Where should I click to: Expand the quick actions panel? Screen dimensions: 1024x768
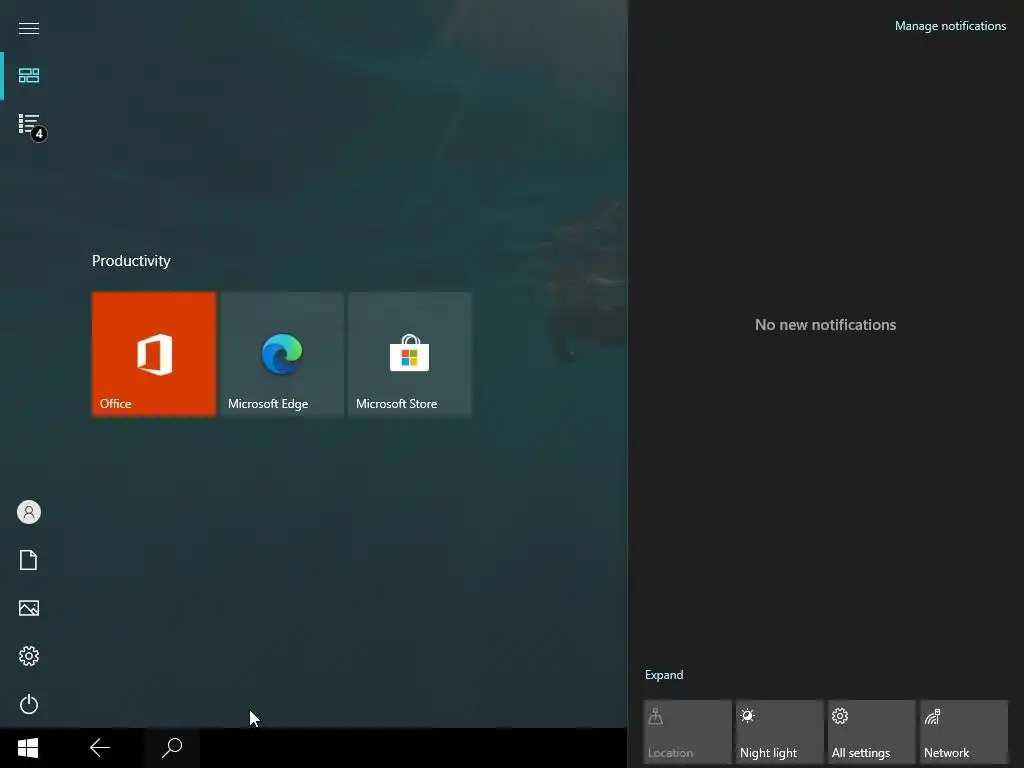pos(664,675)
